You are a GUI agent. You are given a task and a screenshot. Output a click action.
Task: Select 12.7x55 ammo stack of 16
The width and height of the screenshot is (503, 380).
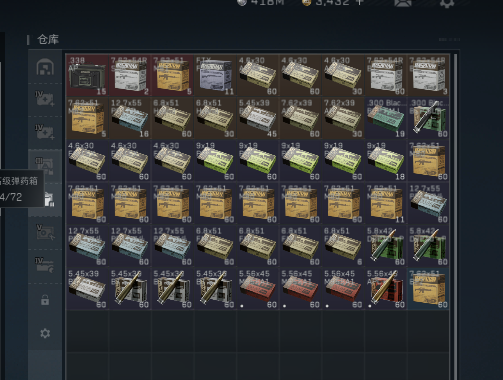tap(130, 118)
